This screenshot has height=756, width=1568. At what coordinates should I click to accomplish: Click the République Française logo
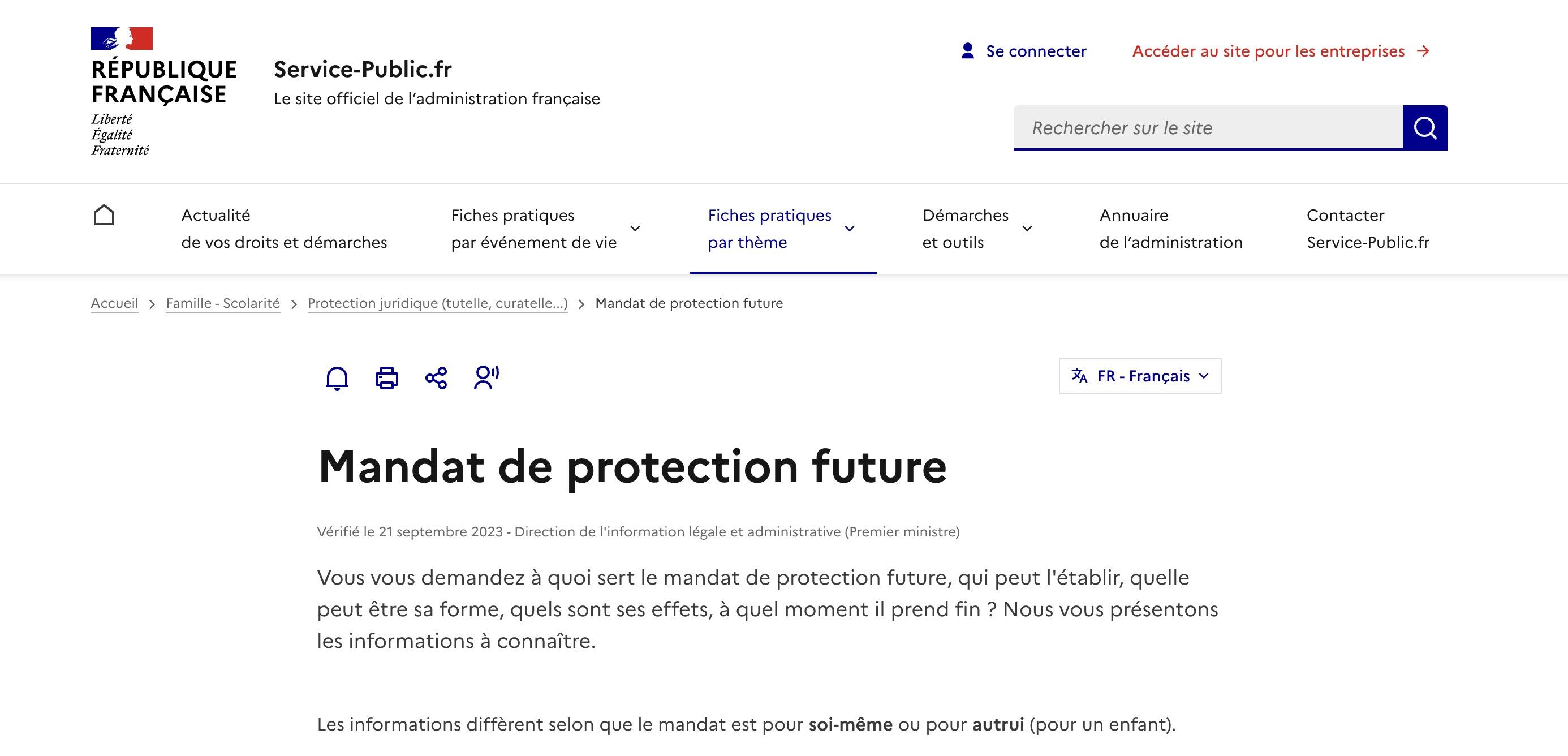tap(163, 91)
